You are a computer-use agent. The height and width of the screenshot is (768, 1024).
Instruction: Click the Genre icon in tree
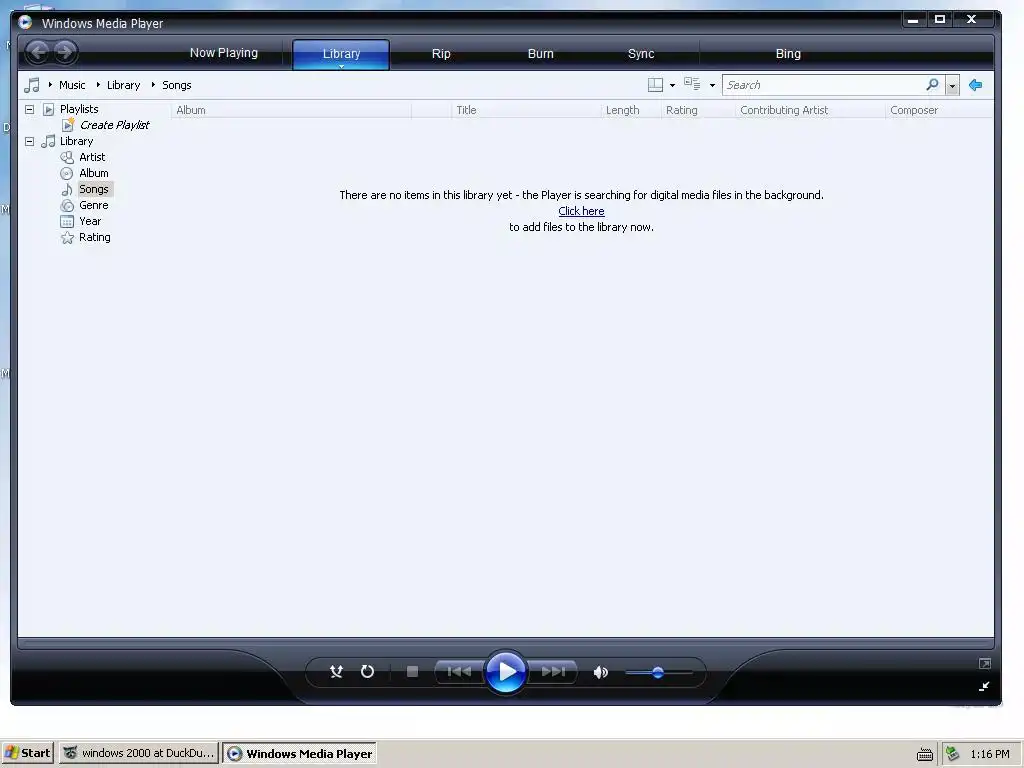tap(67, 205)
